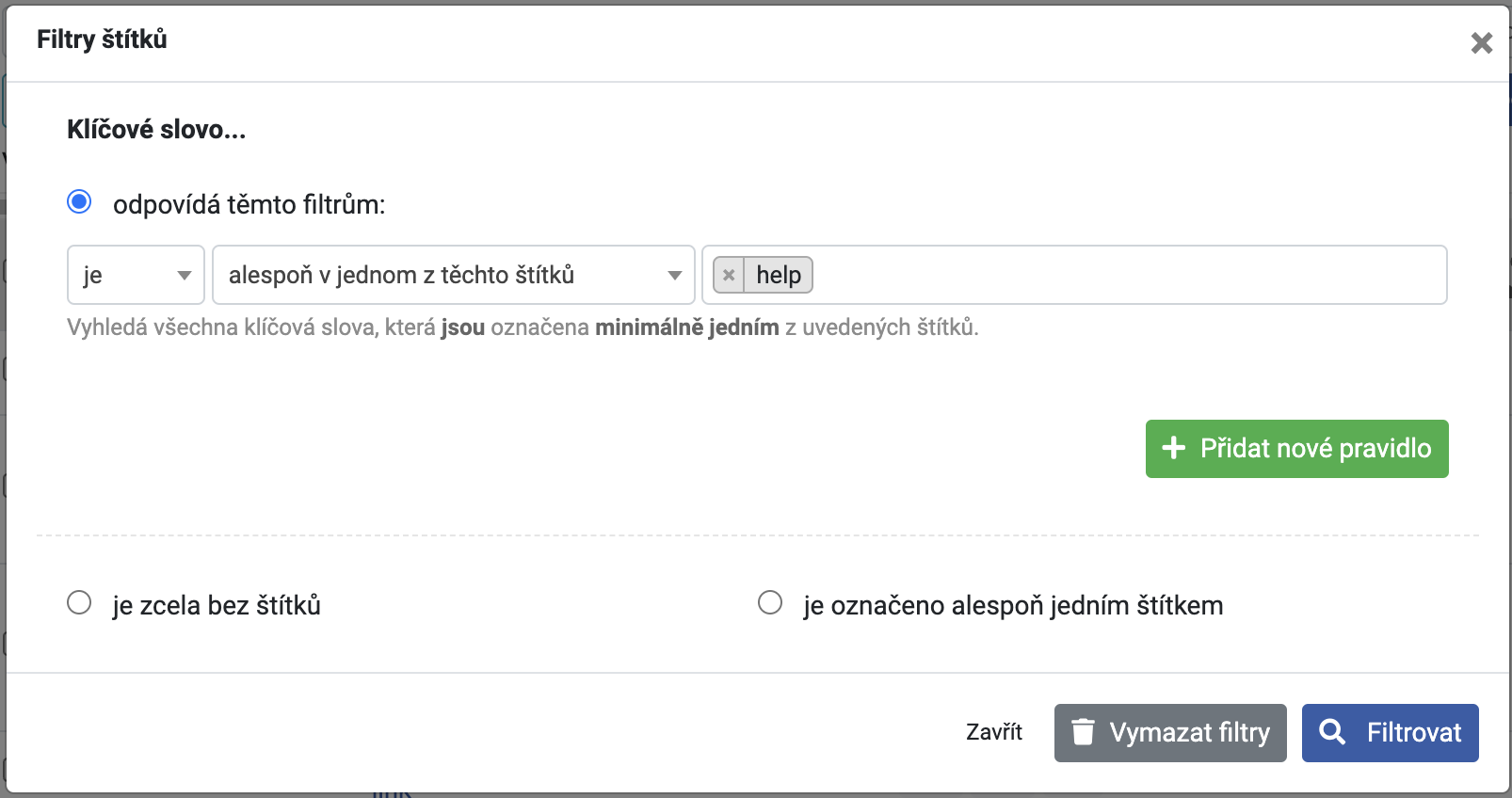This screenshot has height=798, width=1512.
Task: Select the "odpovídá těmto filtrům" radio button
Action: pyautogui.click(x=79, y=202)
